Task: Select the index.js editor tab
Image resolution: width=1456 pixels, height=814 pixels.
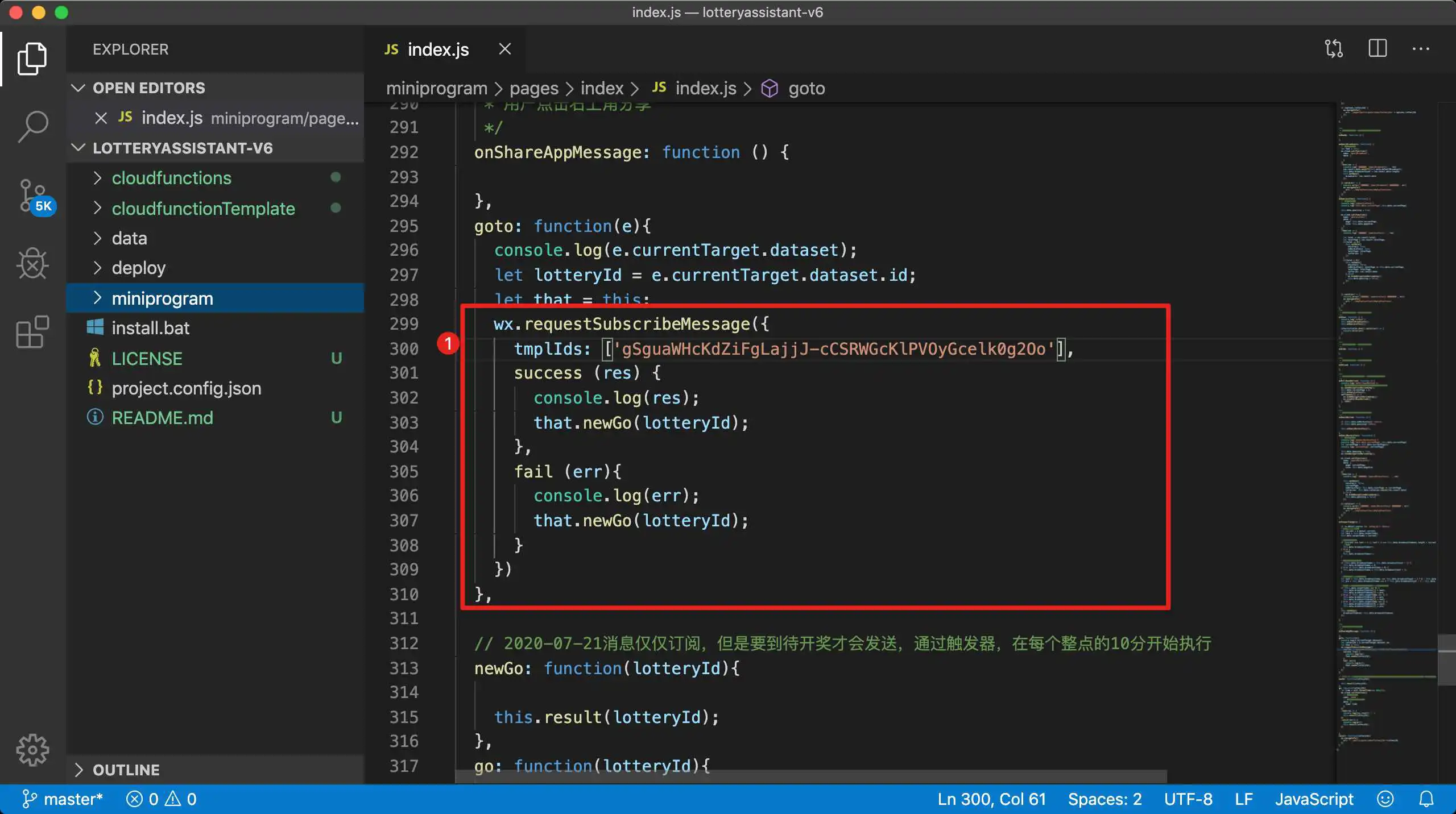Action: pyautogui.click(x=438, y=49)
